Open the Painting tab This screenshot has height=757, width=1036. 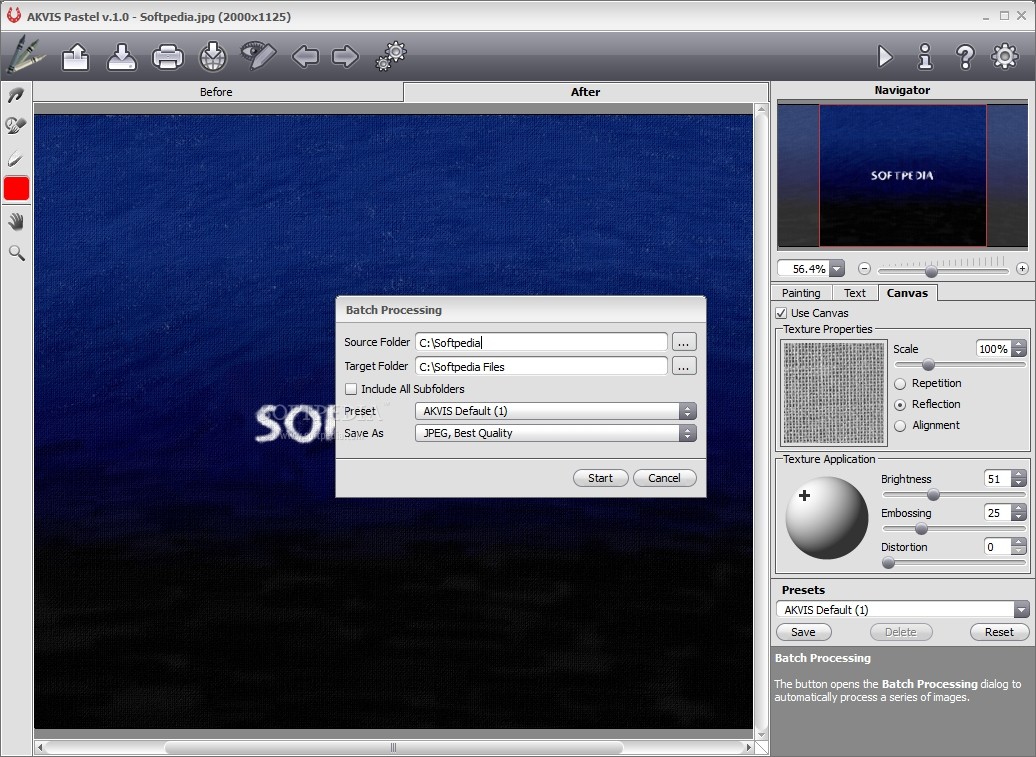pyautogui.click(x=801, y=293)
